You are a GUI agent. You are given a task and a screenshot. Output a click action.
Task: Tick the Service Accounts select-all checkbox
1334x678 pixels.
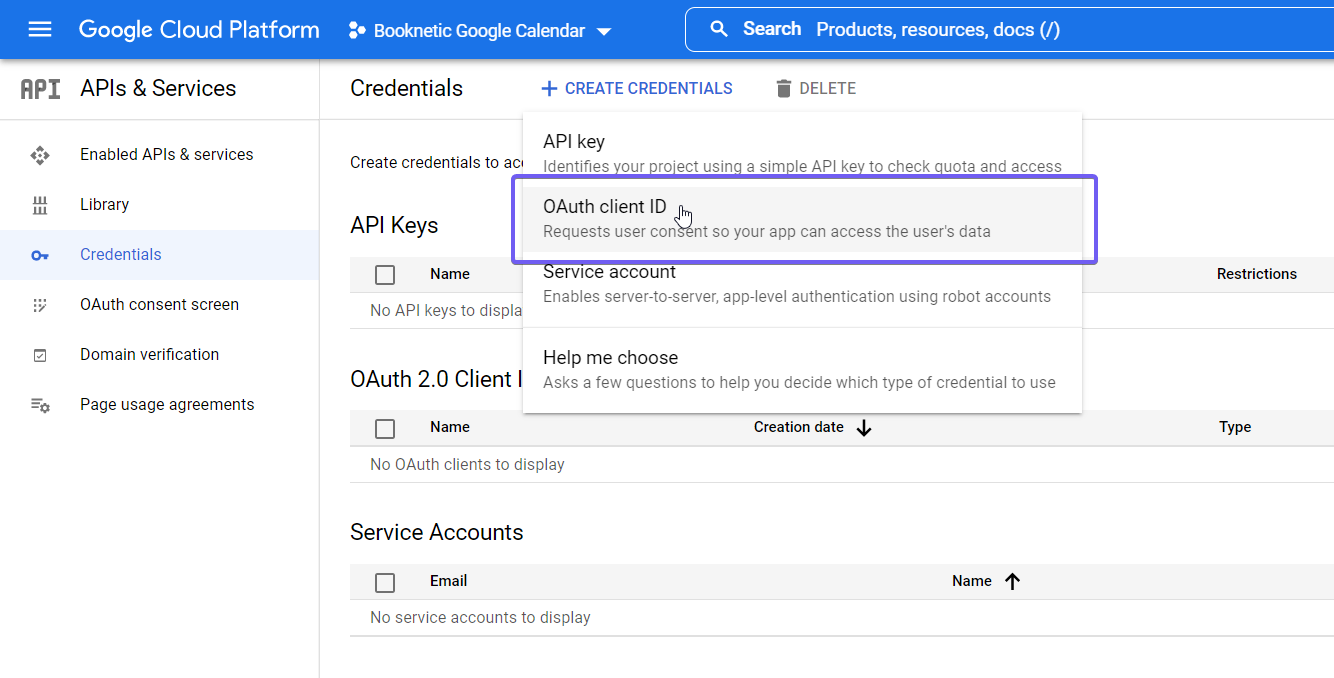[385, 582]
